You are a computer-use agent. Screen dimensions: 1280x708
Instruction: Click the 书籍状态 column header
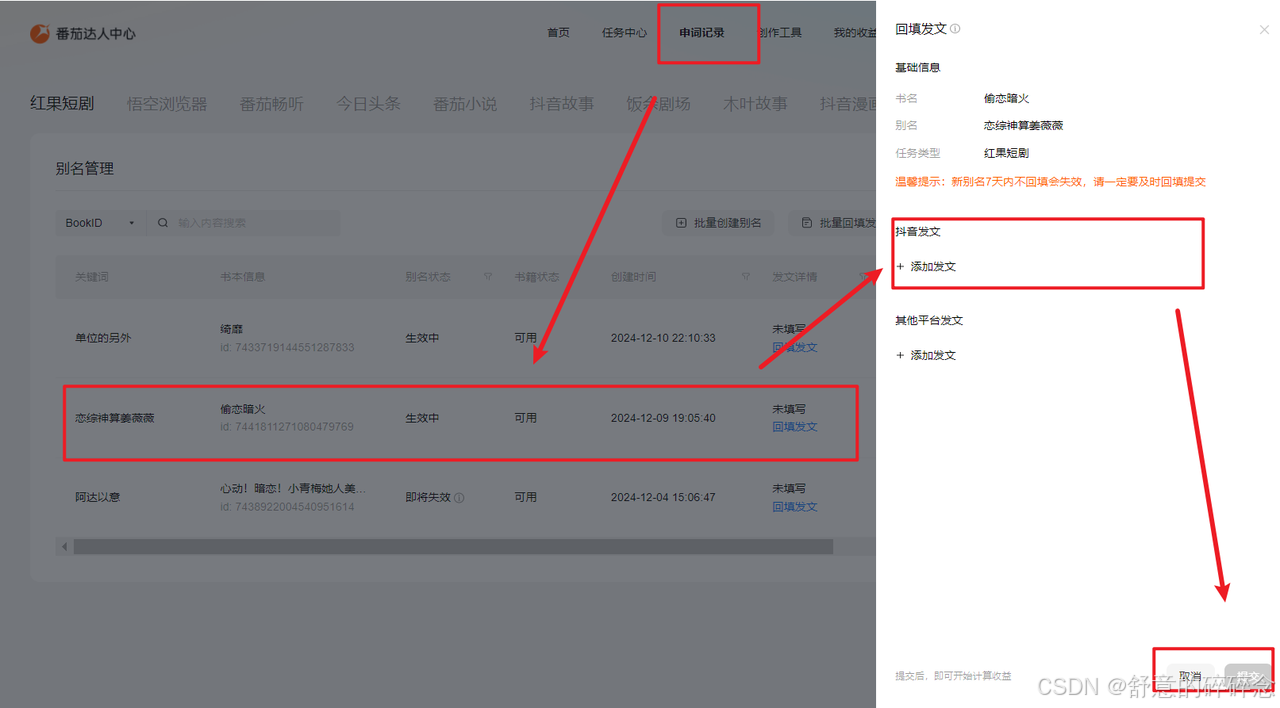(x=537, y=277)
